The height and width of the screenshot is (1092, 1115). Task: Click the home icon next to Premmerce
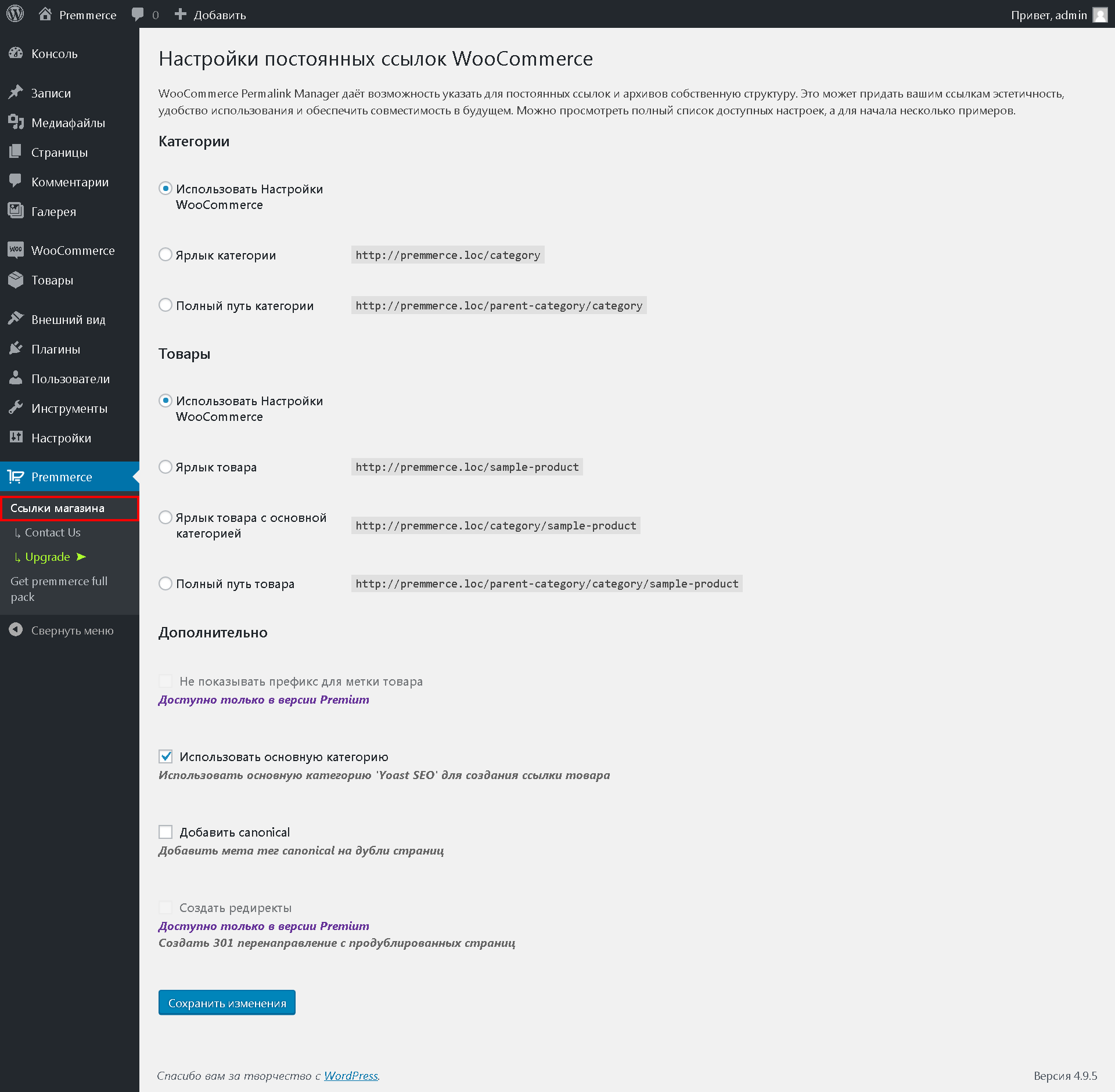click(x=45, y=14)
